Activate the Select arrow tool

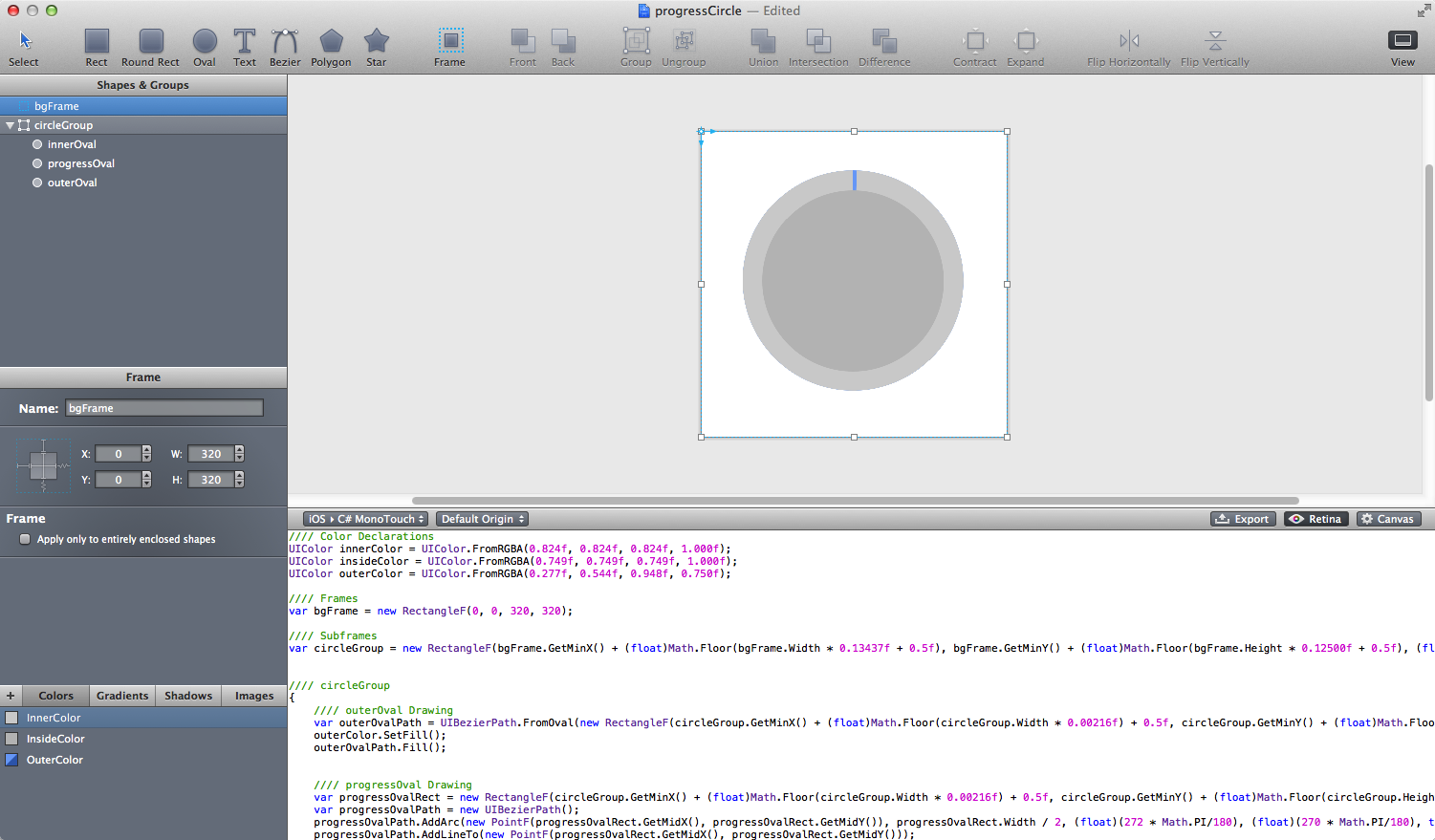point(24,48)
